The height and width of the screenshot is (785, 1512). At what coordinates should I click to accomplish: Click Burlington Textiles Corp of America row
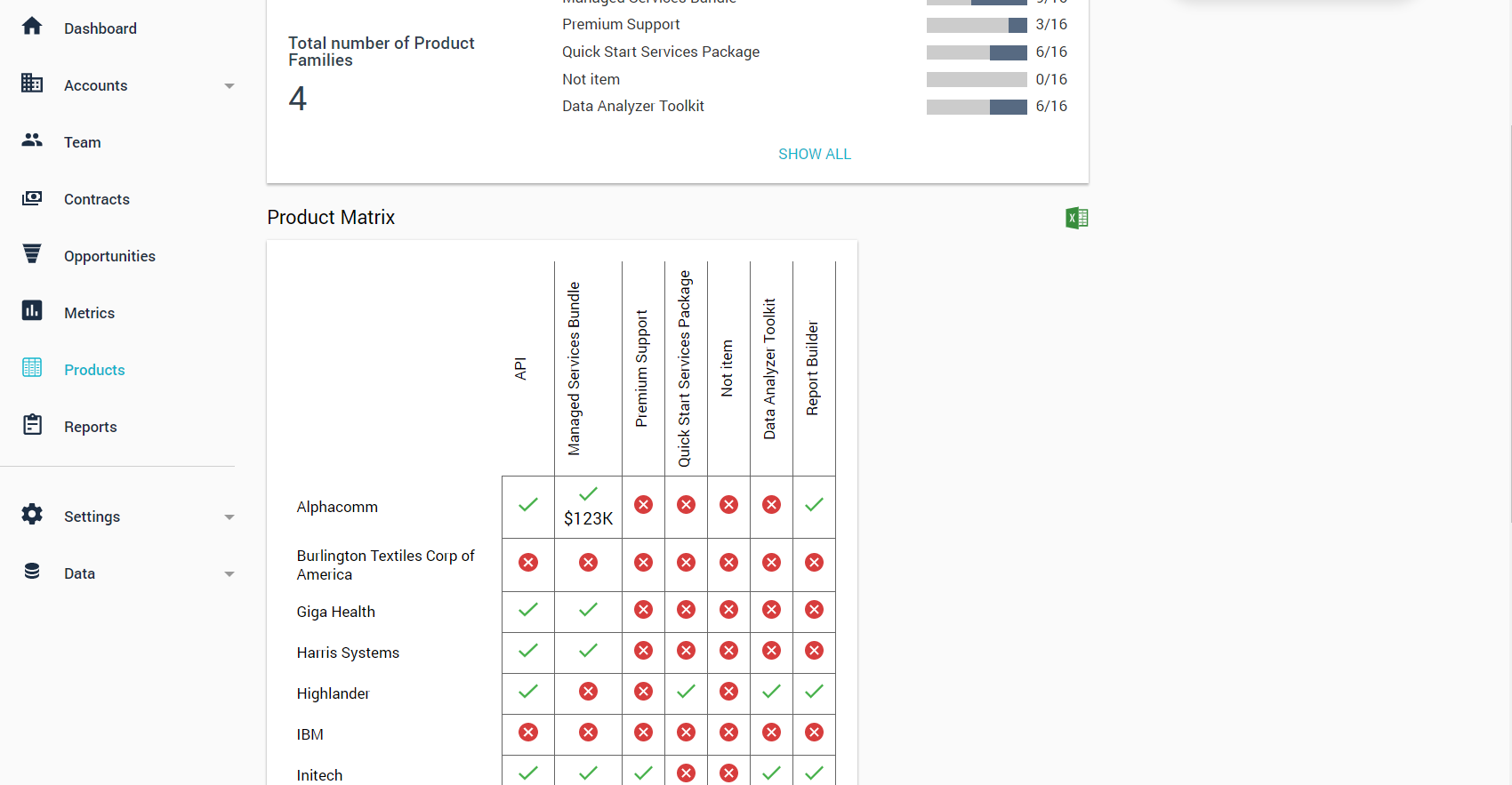[x=386, y=565]
